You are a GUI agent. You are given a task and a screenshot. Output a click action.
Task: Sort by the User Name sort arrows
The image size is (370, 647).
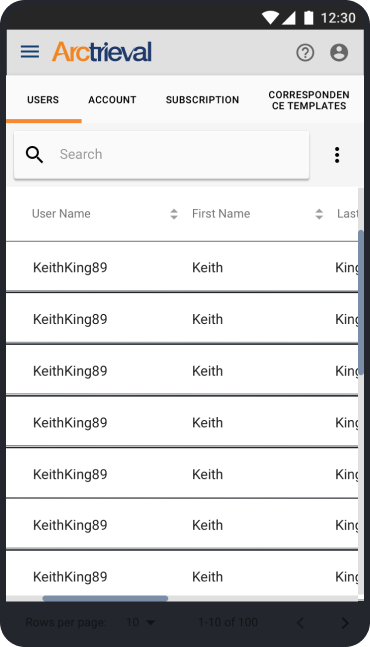[174, 214]
